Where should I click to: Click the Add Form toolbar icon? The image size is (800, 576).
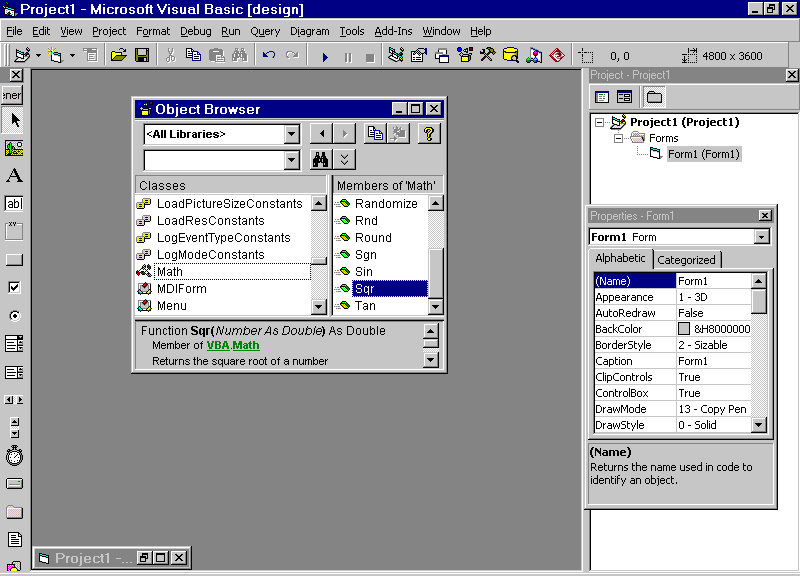[x=55, y=55]
